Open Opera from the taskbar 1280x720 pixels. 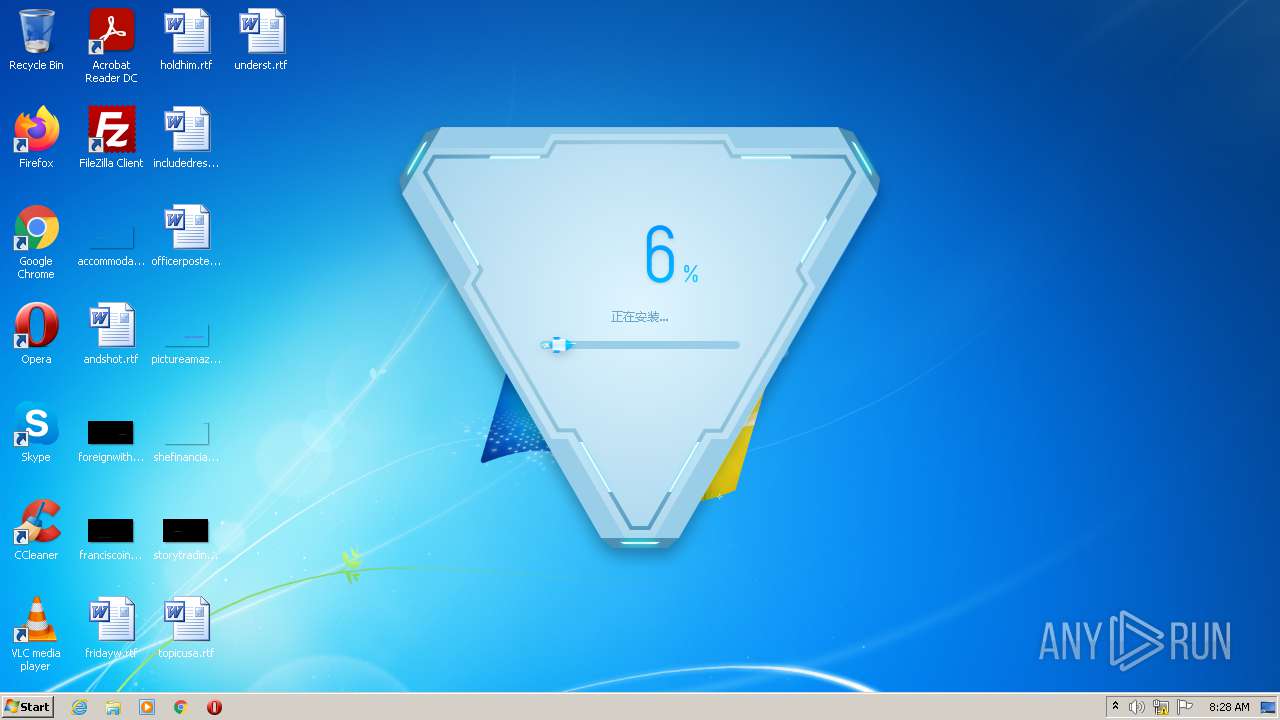pos(214,707)
